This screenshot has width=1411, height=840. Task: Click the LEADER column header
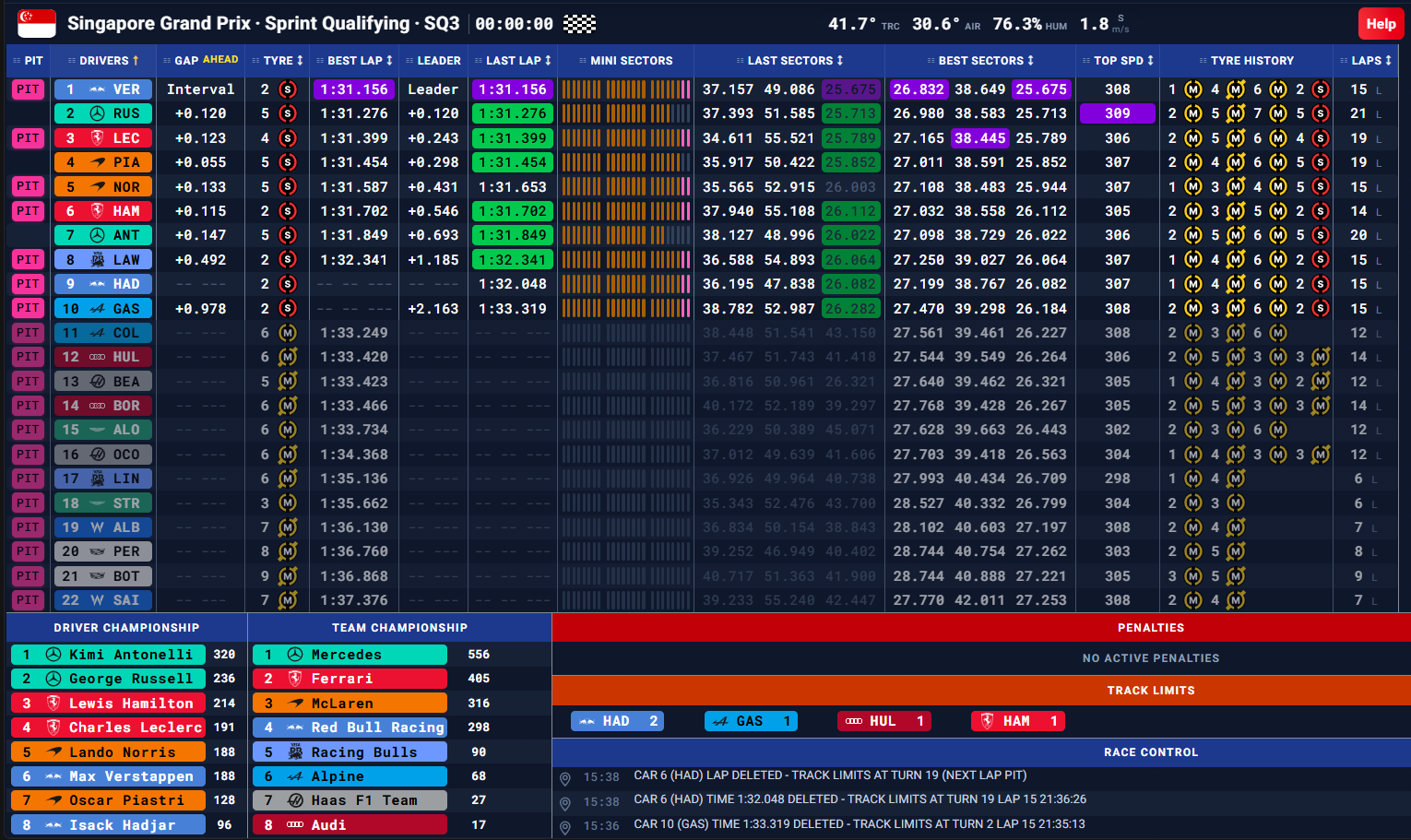coord(433,61)
